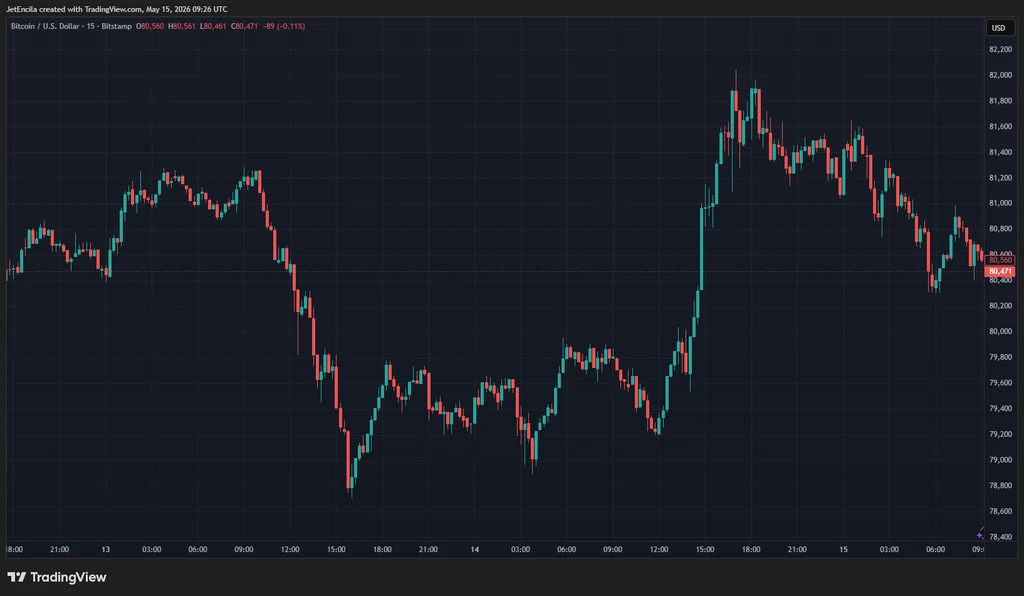
Task: Click the date label 14 on the time axis
Action: [475, 550]
